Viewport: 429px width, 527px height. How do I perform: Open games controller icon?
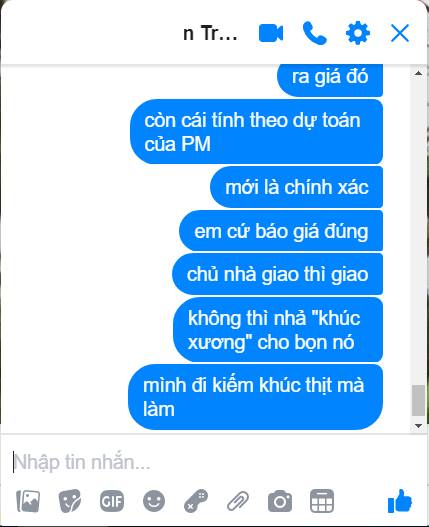tap(196, 501)
